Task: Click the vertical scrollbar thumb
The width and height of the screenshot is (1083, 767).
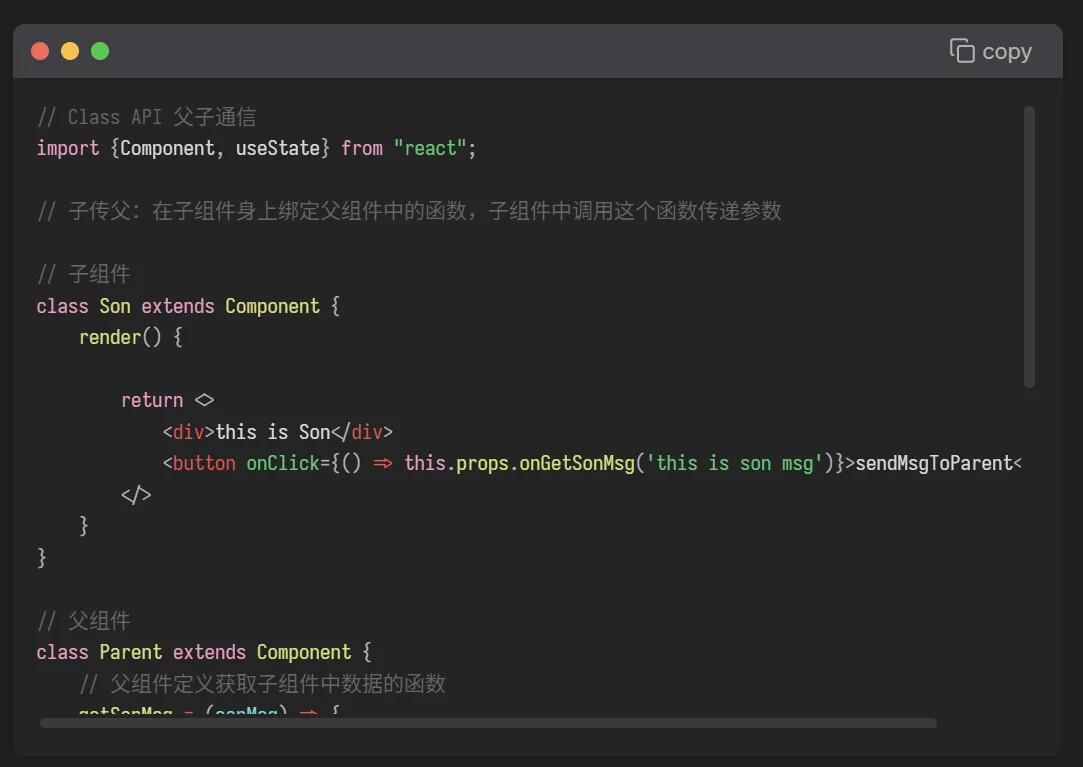Action: pos(1029,247)
